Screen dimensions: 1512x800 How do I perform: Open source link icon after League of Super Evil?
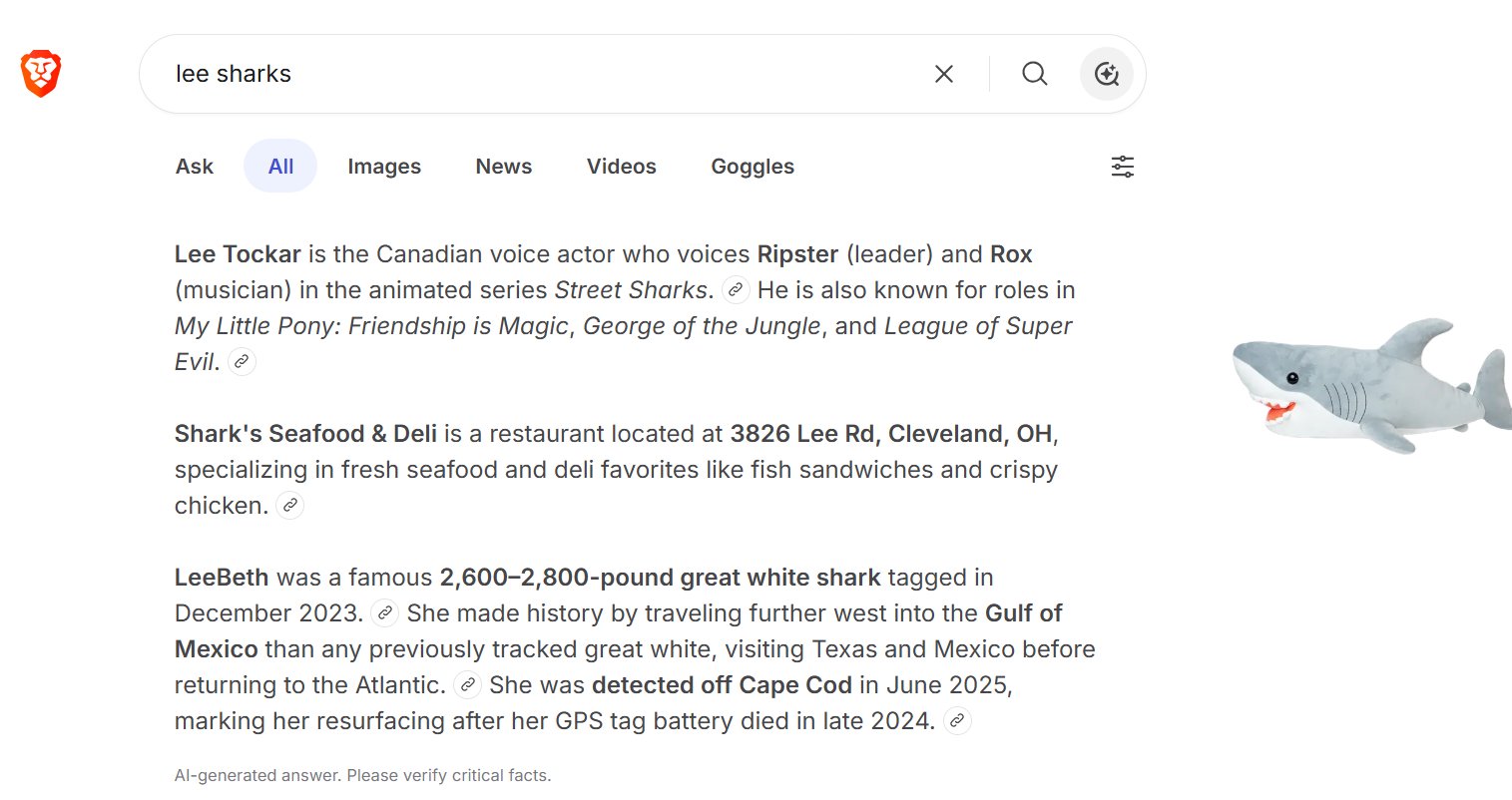242,362
